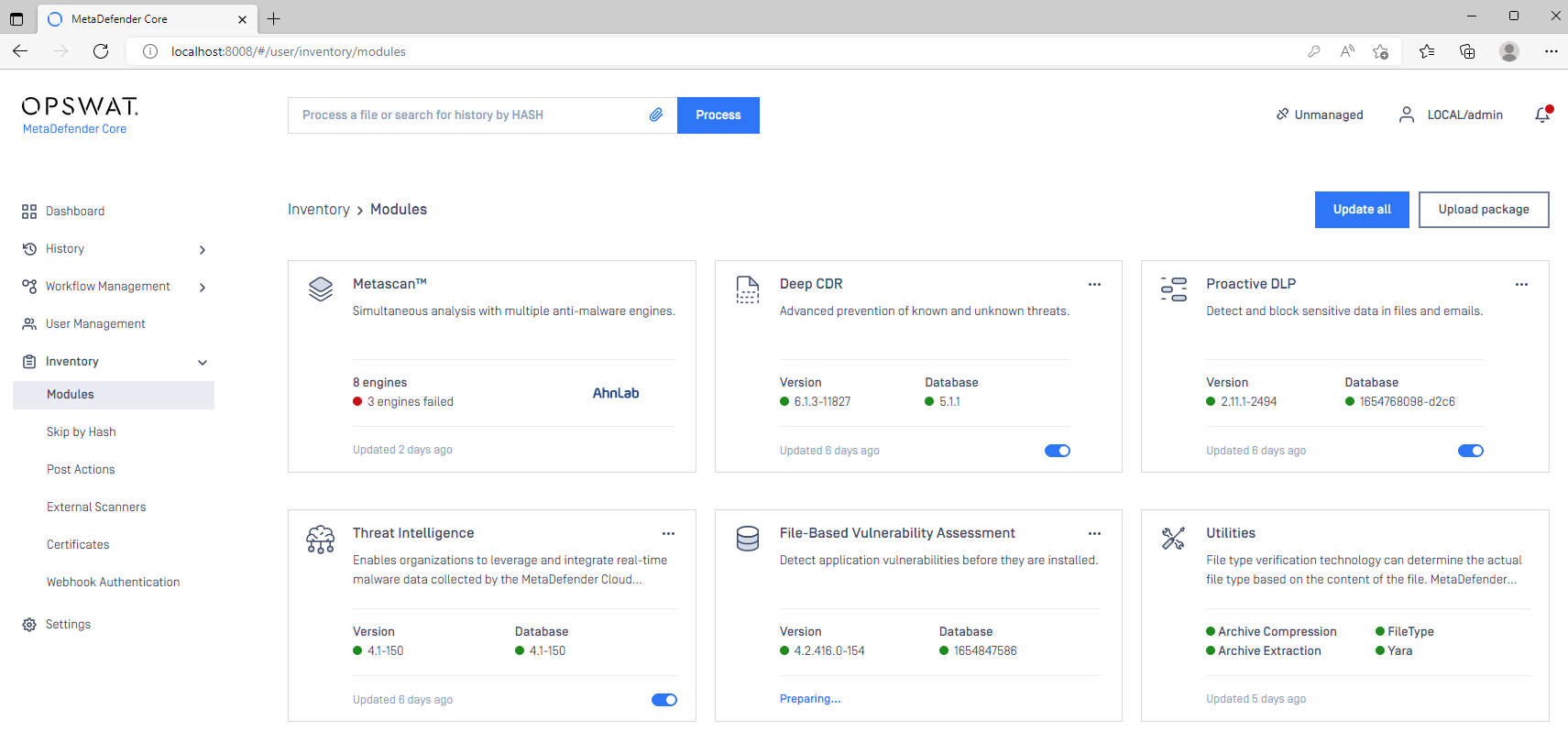1568x742 pixels.
Task: Click the MetaDefender Core link under logo
Action: tap(74, 129)
